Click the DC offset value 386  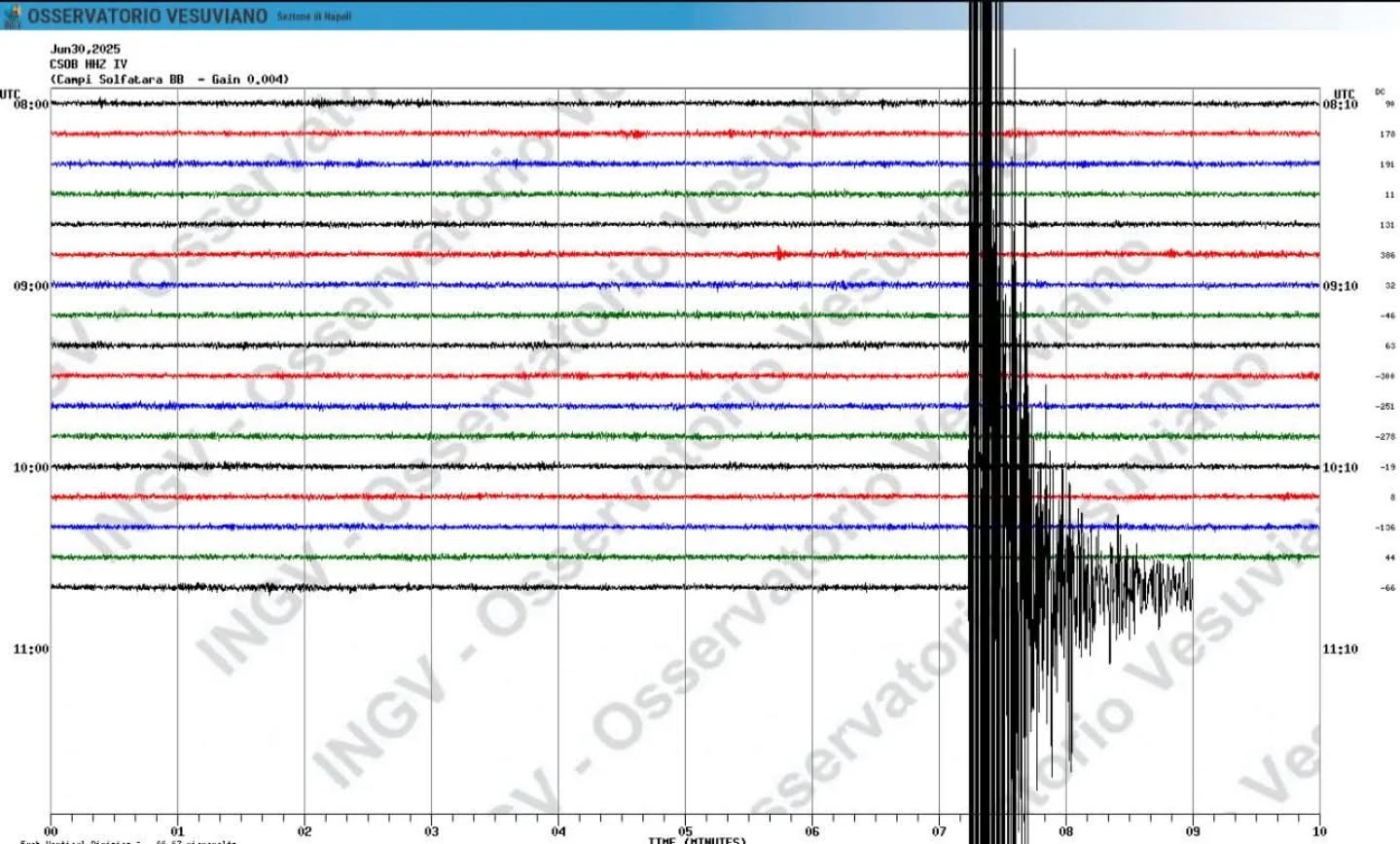(x=1387, y=255)
